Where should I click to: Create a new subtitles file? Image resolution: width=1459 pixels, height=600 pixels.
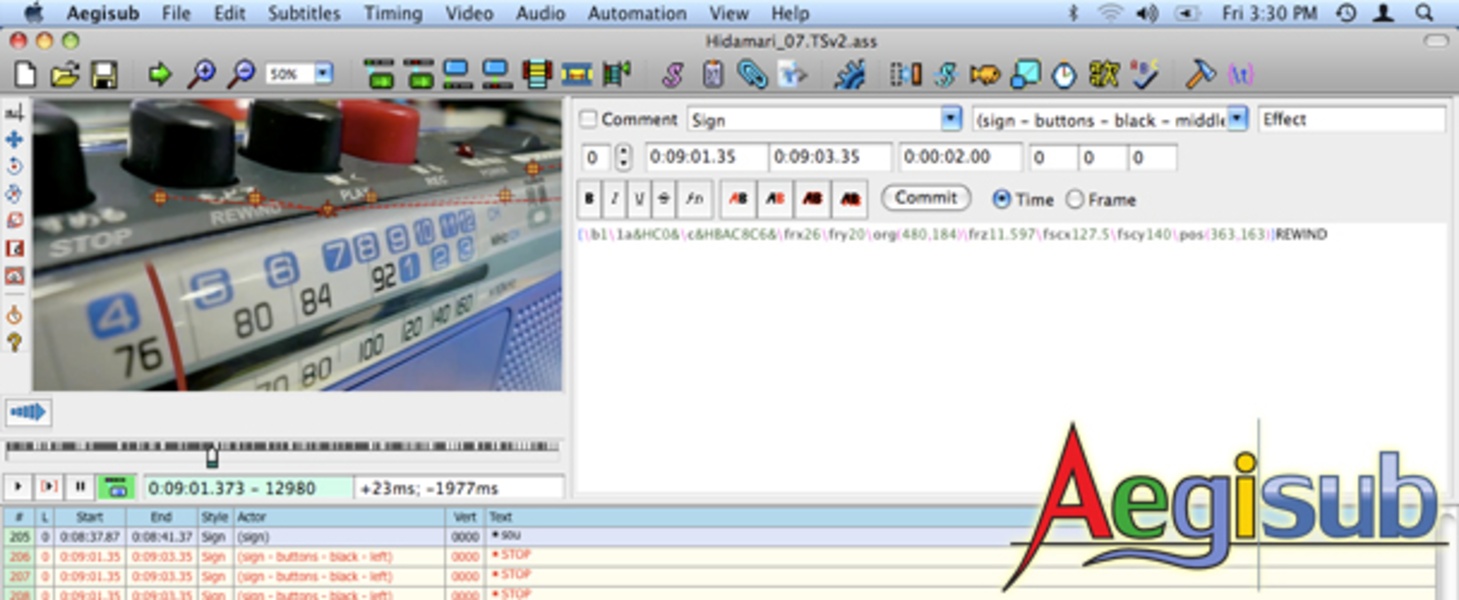(24, 74)
